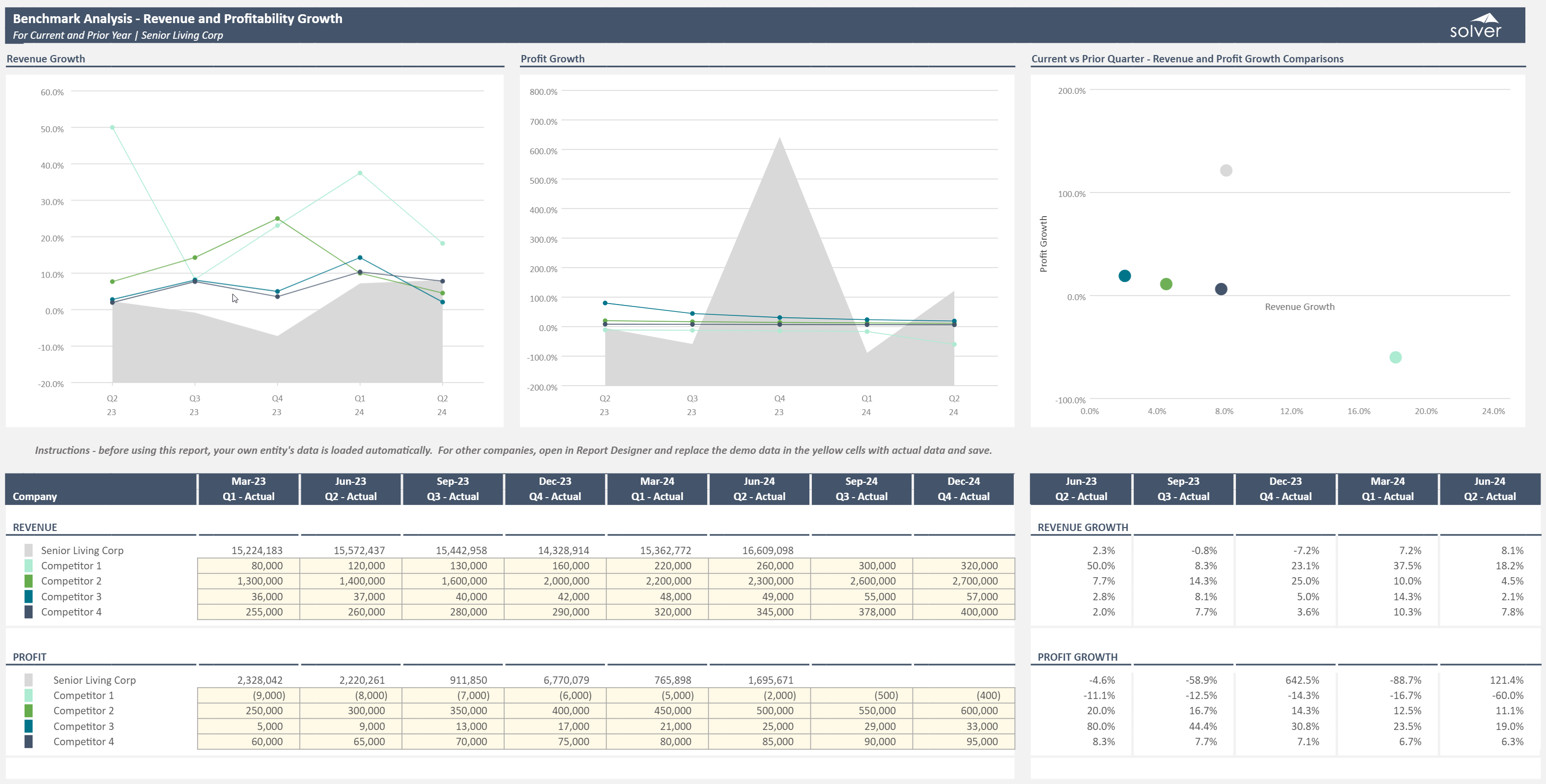Select Competitor 4 Jun-24 revenue cell 345,000
The width and height of the screenshot is (1546, 784).
(x=759, y=612)
